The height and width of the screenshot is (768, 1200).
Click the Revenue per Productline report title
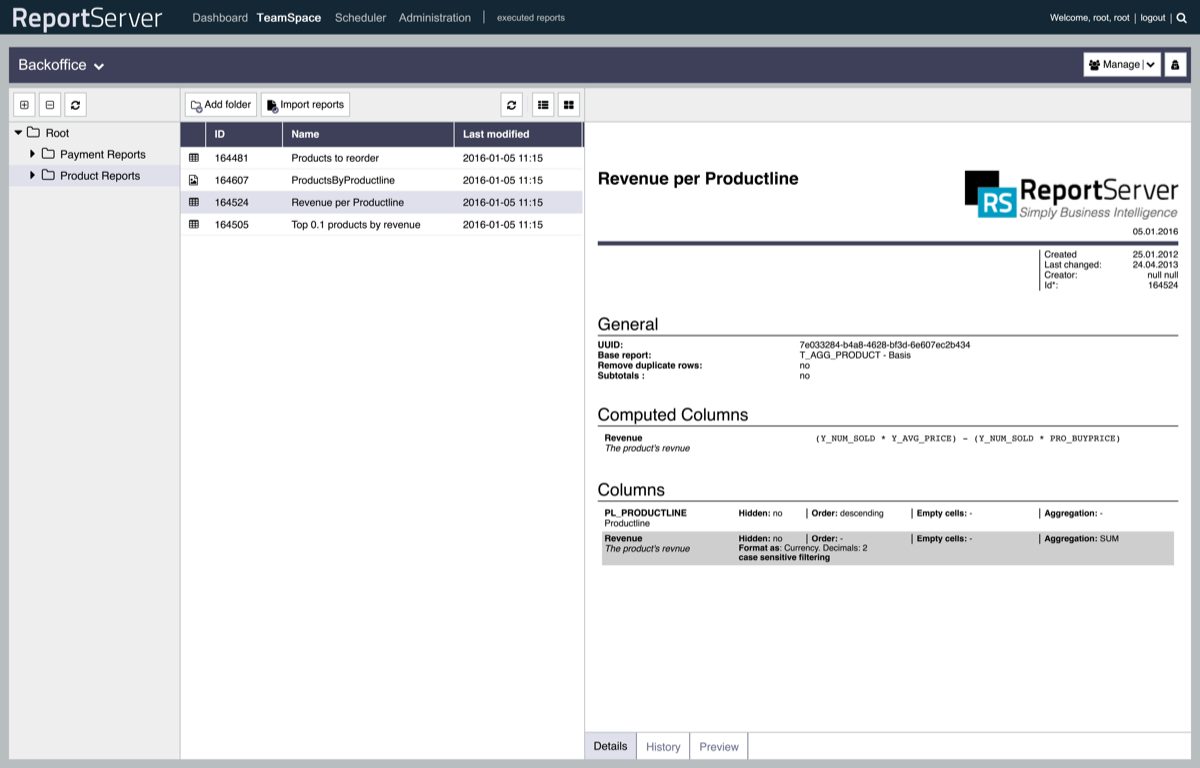[x=698, y=179]
